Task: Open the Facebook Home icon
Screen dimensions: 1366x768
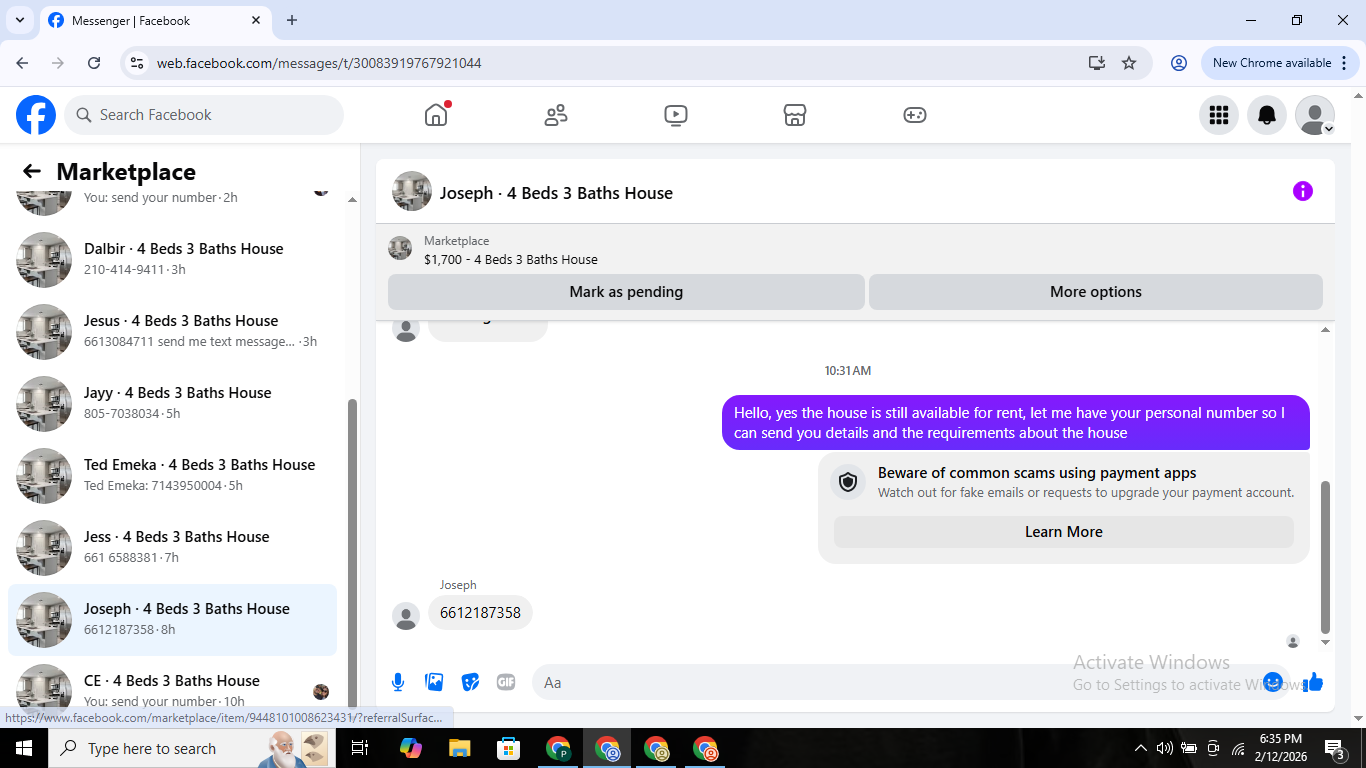Action: pos(436,115)
